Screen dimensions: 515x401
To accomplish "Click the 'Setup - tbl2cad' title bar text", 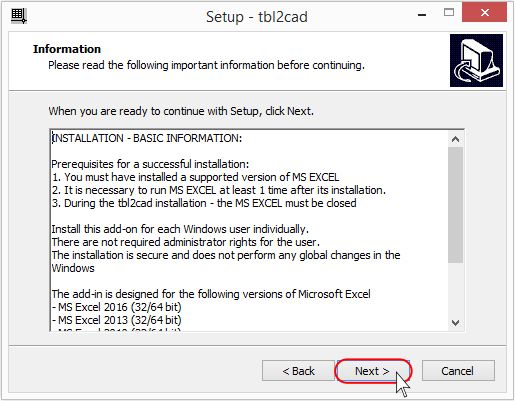I will click(x=257, y=17).
